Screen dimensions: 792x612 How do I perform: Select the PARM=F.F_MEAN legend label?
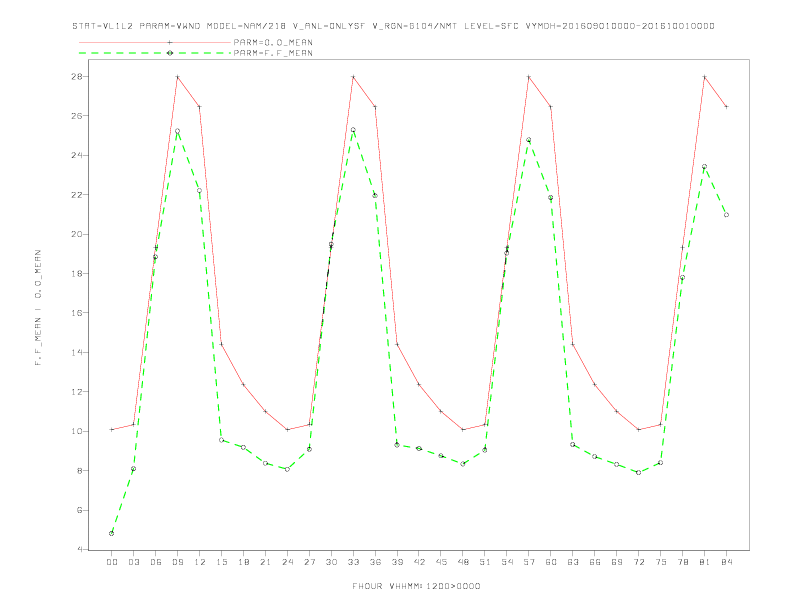click(273, 53)
